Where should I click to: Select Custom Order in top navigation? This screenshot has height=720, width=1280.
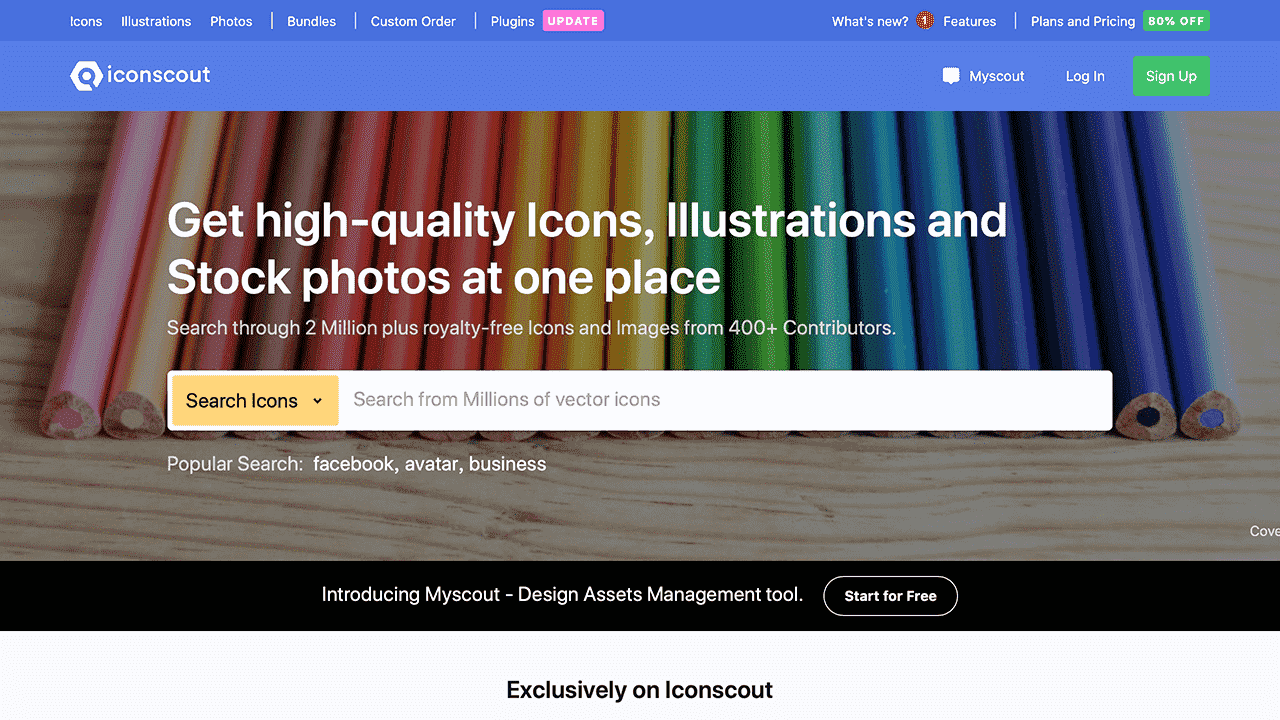[413, 21]
